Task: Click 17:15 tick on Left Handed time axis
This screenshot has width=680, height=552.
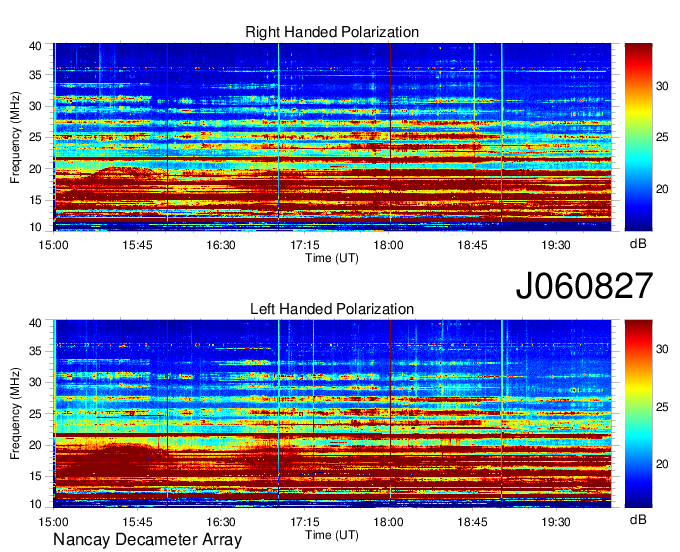Action: [x=304, y=522]
